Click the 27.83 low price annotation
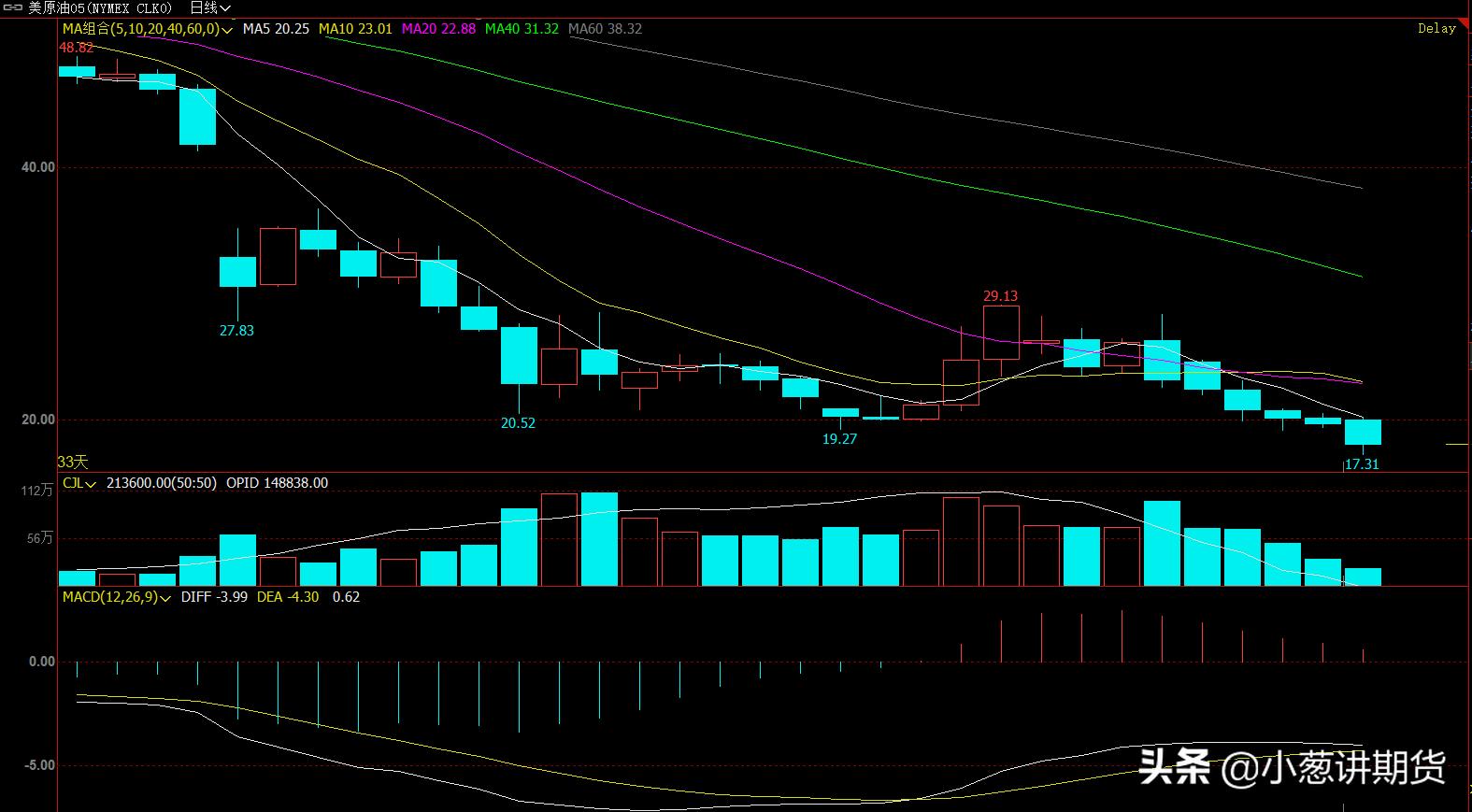Image resolution: width=1472 pixels, height=812 pixels. 236,331
